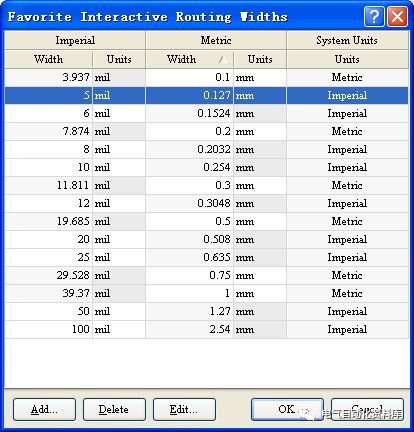Click the Imperial Width column header
Screen dimensions: 414x432
tap(49, 59)
